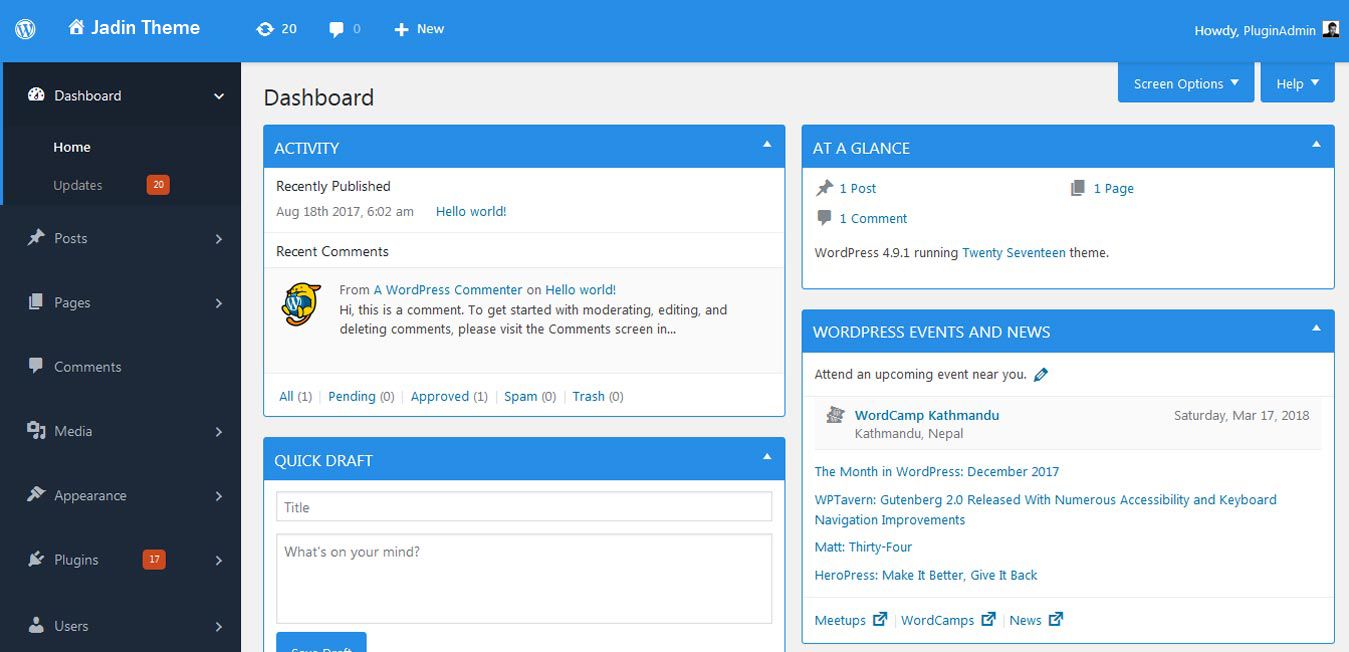Click the pushpin icon beside 1 Post
This screenshot has height=652, width=1349.
coord(824,188)
